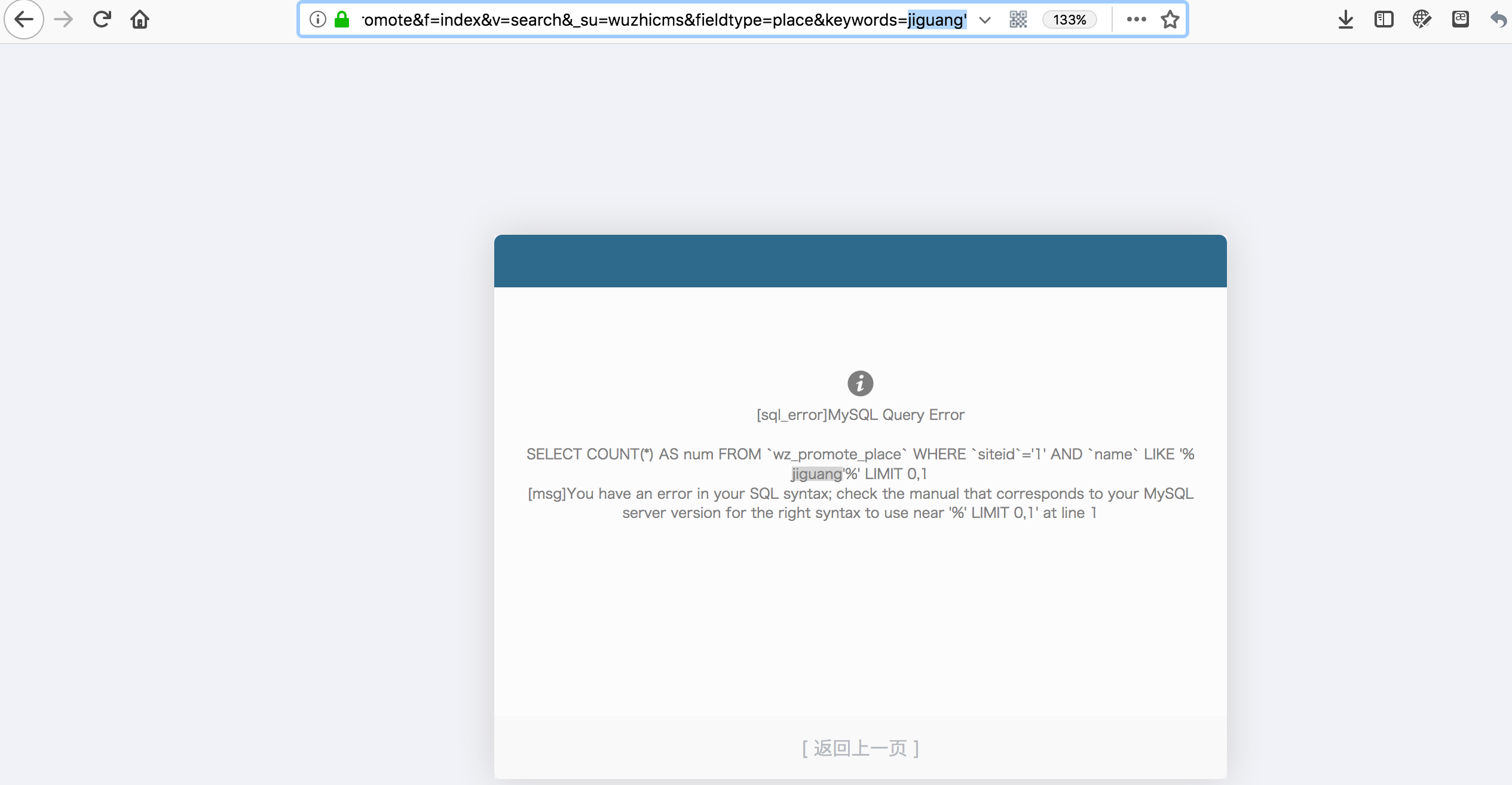View the green security padlock
This screenshot has height=785, width=1512.
(342, 19)
